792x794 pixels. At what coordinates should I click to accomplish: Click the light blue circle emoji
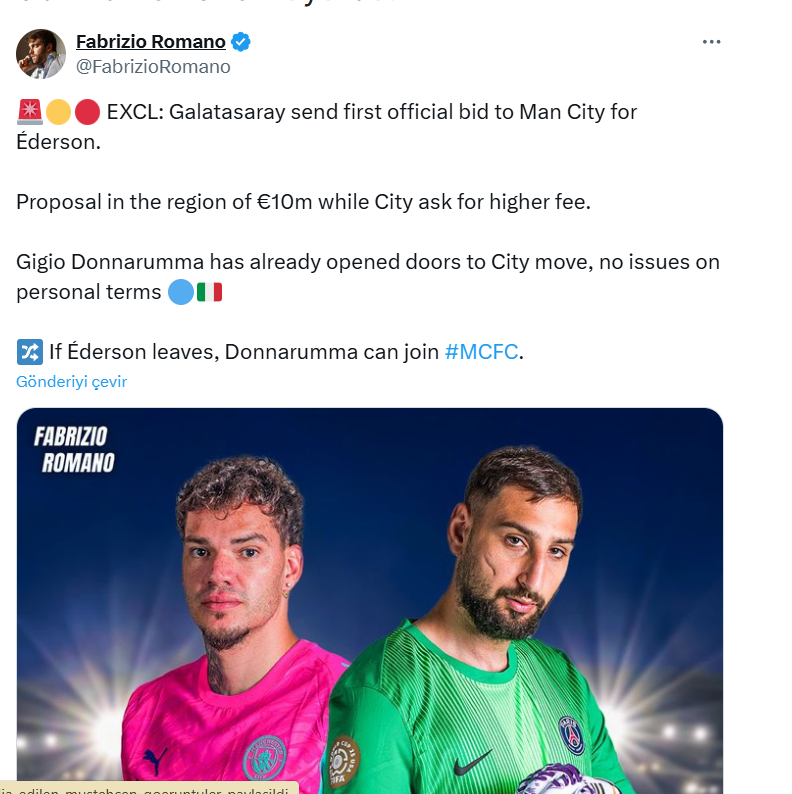click(x=180, y=292)
